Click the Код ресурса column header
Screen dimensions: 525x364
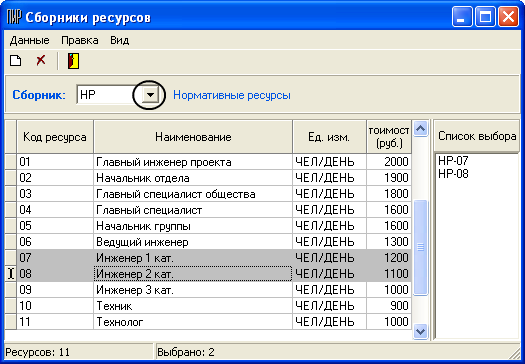[x=55, y=137]
